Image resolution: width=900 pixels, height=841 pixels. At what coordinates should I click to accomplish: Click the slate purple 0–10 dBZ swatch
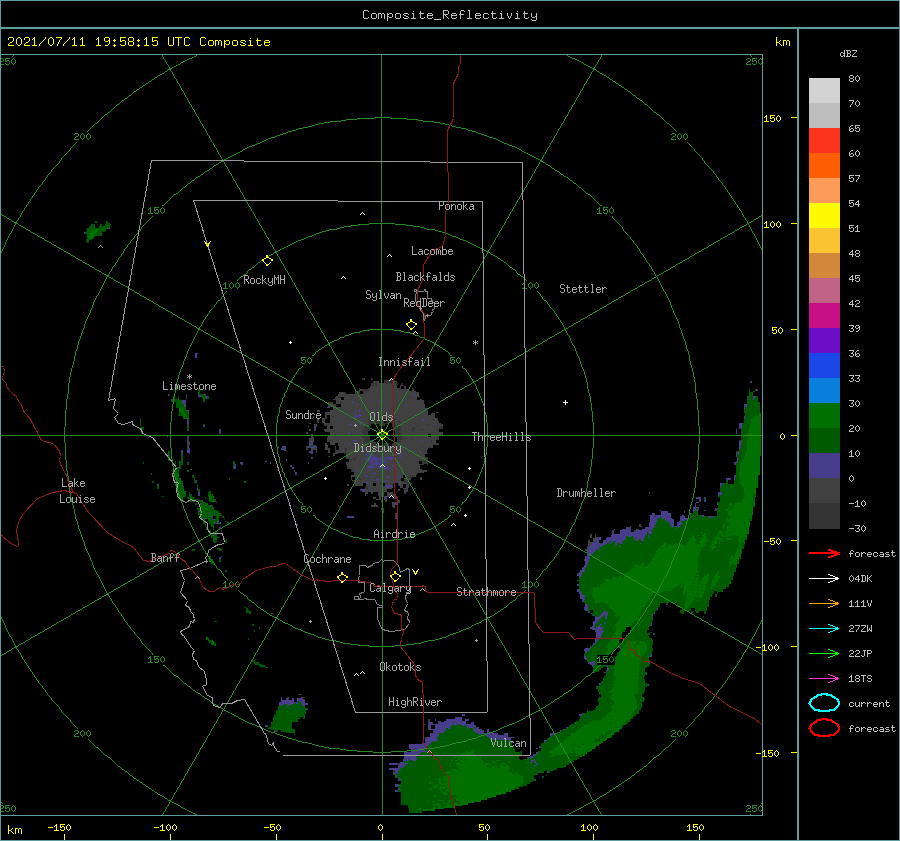pyautogui.click(x=824, y=466)
